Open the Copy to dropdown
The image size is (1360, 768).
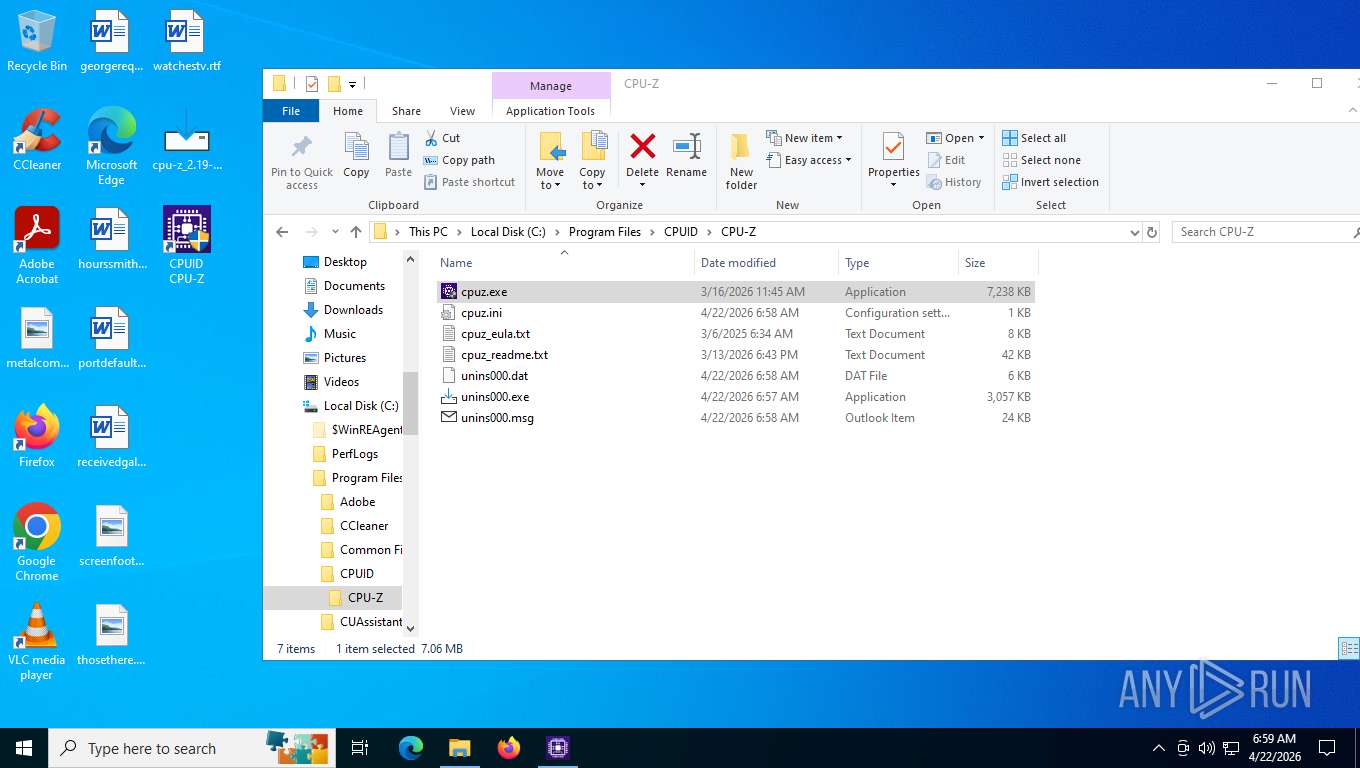point(592,161)
